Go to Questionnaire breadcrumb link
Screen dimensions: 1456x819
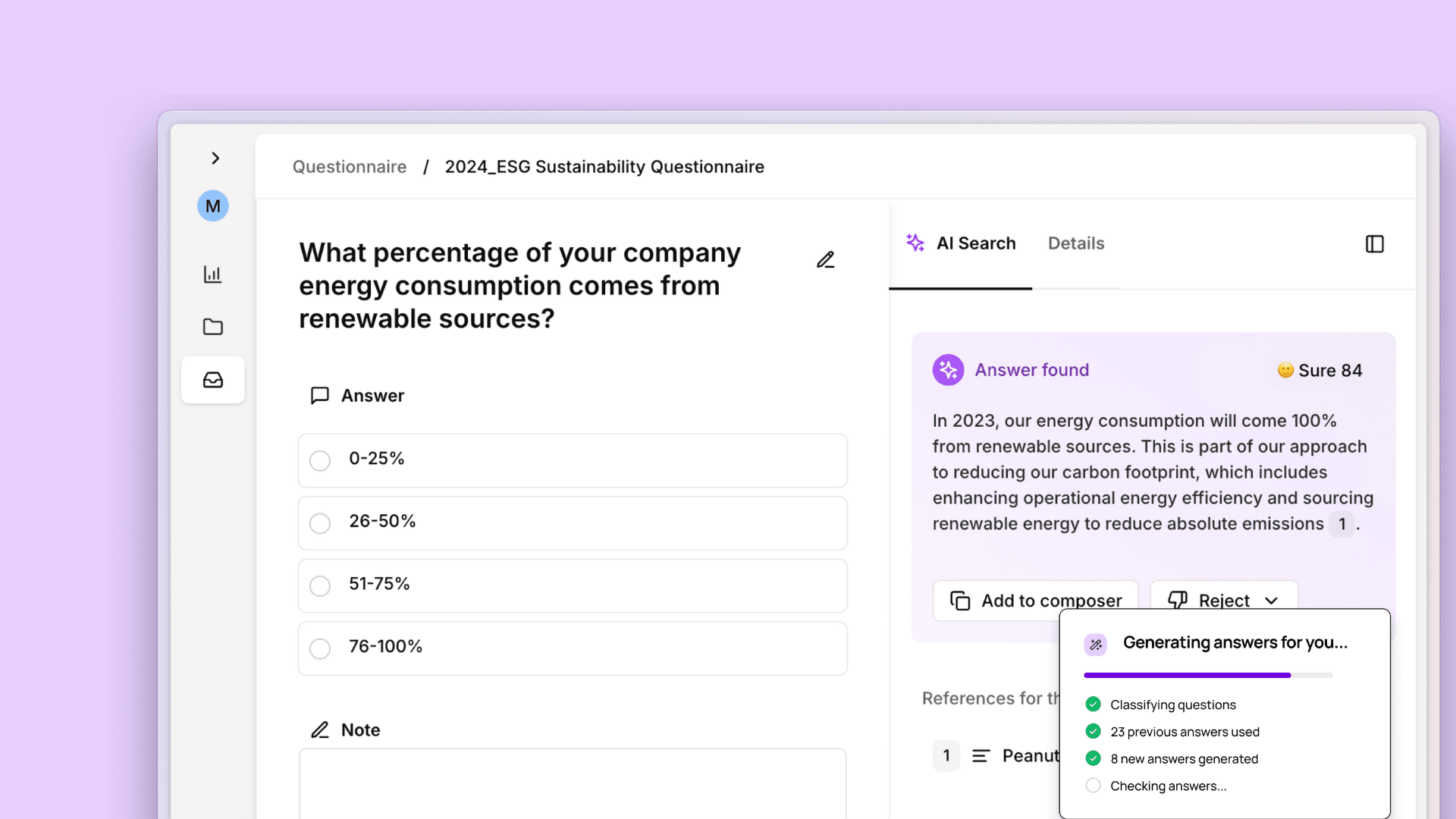[350, 167]
